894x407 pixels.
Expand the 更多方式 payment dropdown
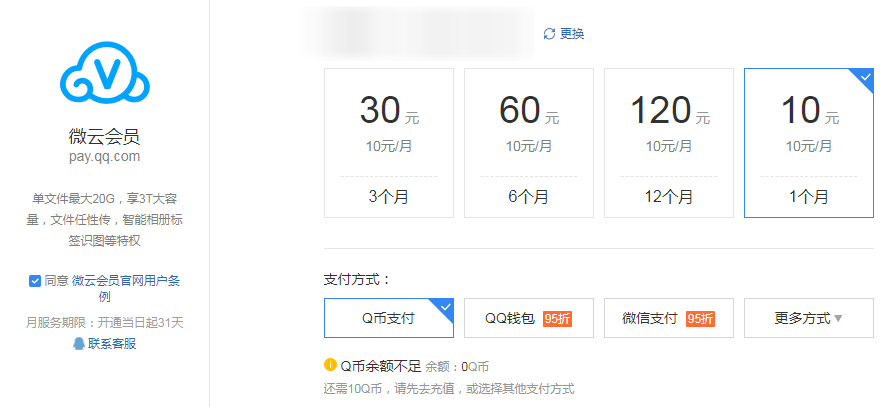click(x=808, y=318)
